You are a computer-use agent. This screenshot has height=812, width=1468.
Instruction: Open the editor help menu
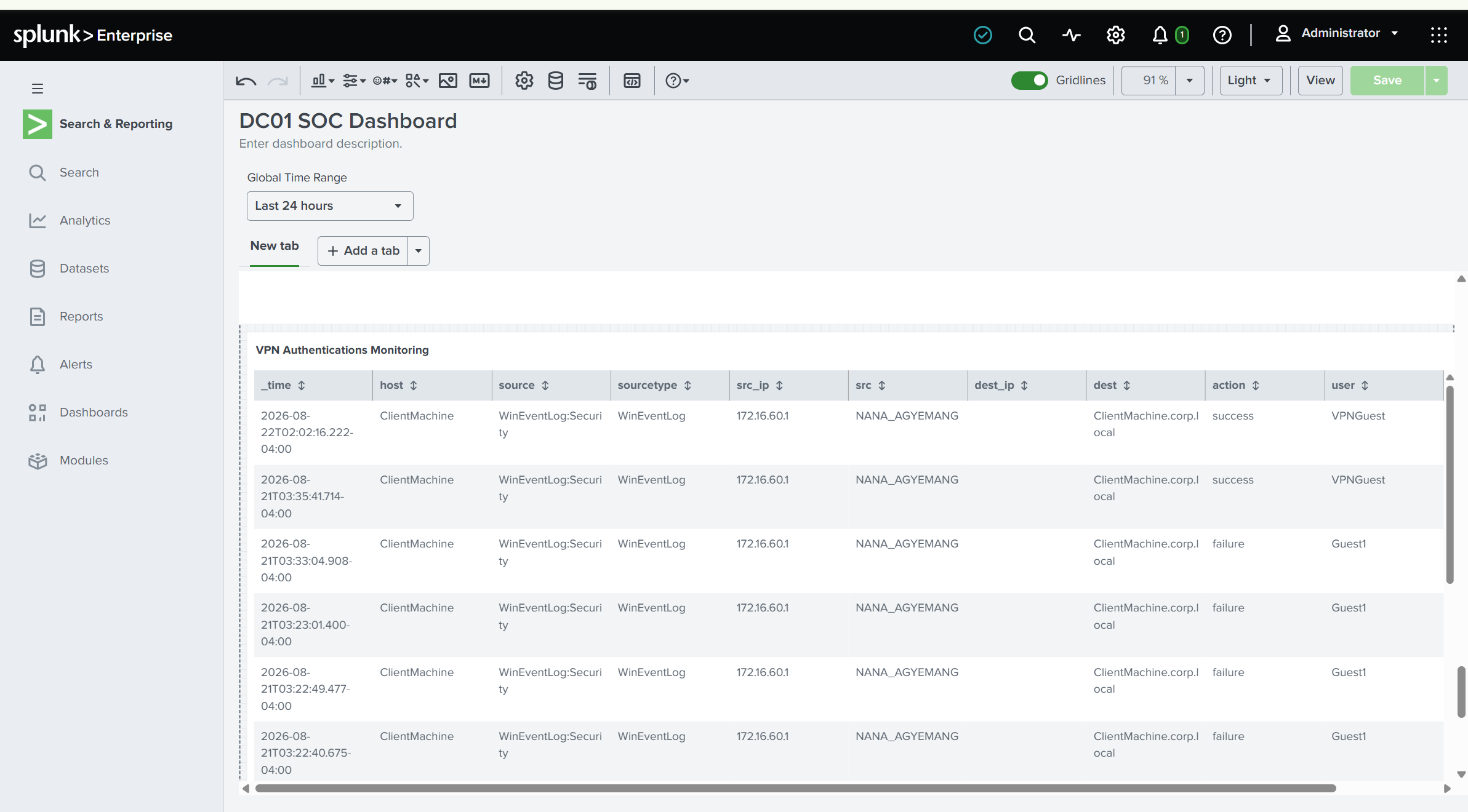point(677,81)
